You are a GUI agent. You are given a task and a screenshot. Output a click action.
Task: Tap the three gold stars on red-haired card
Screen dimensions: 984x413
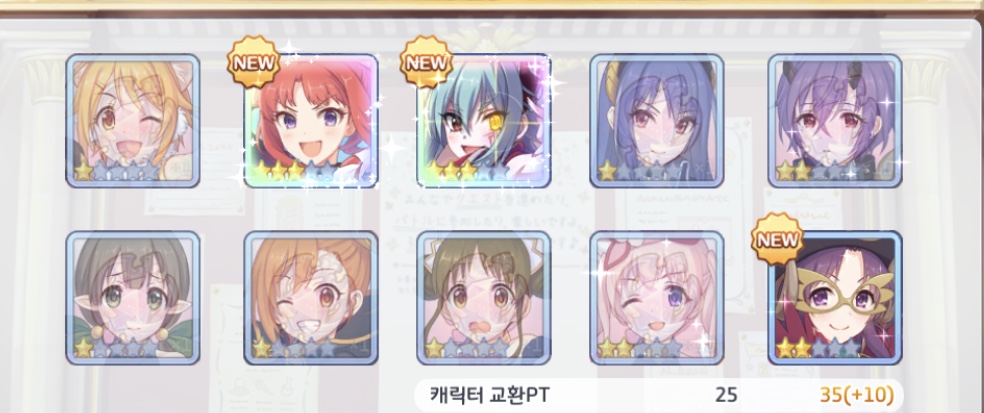click(279, 170)
